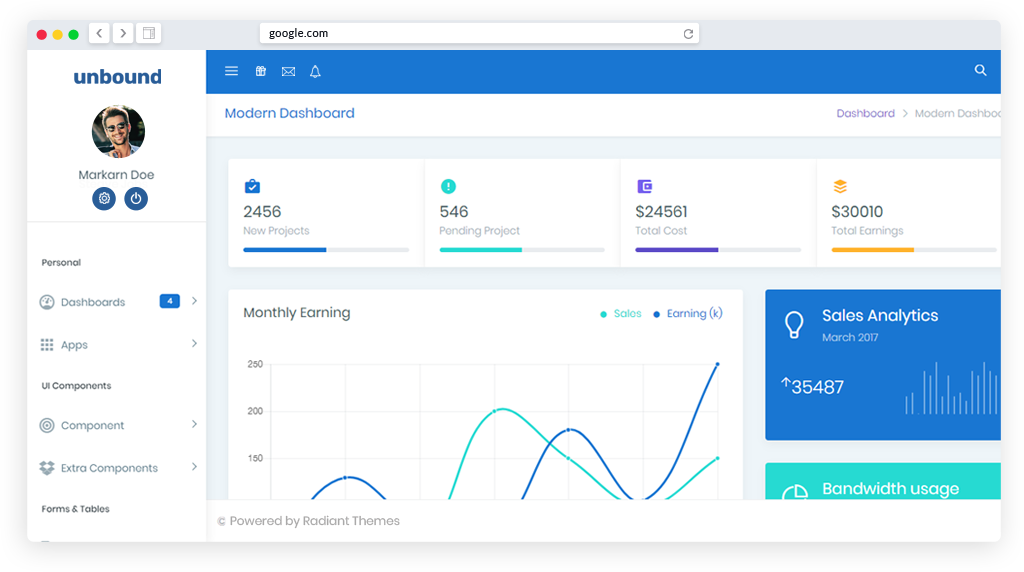Expand the Dashboards sidebar menu
Screen dimensions: 1024x572
[93, 302]
